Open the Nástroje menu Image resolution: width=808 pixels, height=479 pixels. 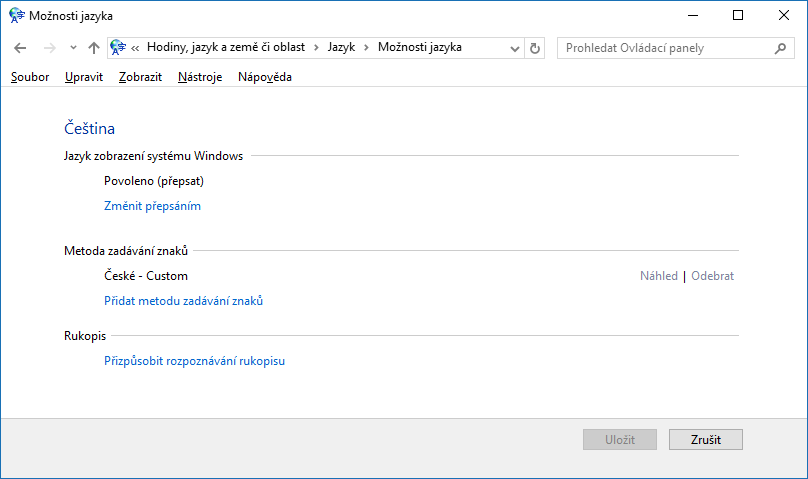click(200, 77)
